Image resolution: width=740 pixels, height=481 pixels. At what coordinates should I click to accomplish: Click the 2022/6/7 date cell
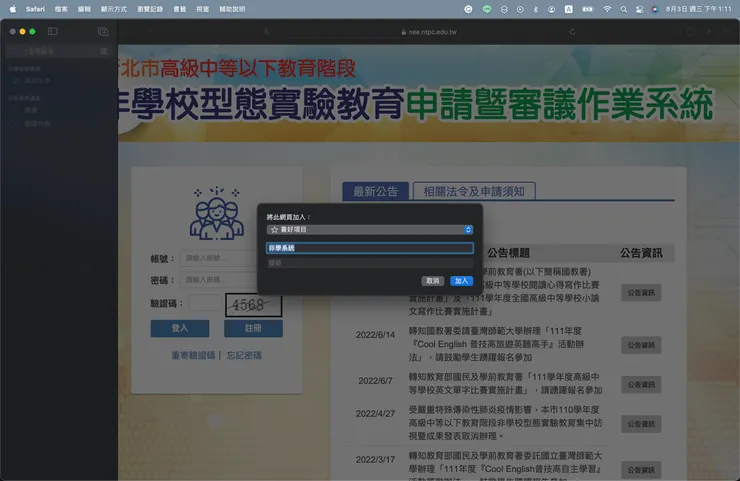[375, 380]
